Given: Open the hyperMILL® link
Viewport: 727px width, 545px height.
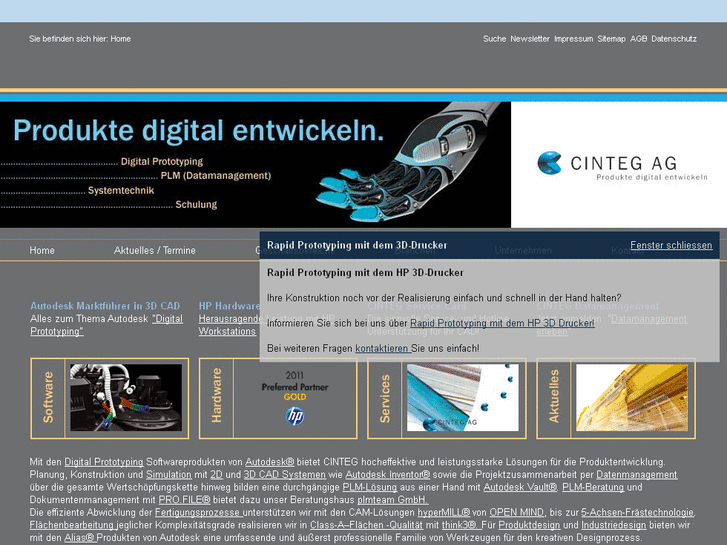Looking at the screenshot, I should tap(443, 513).
